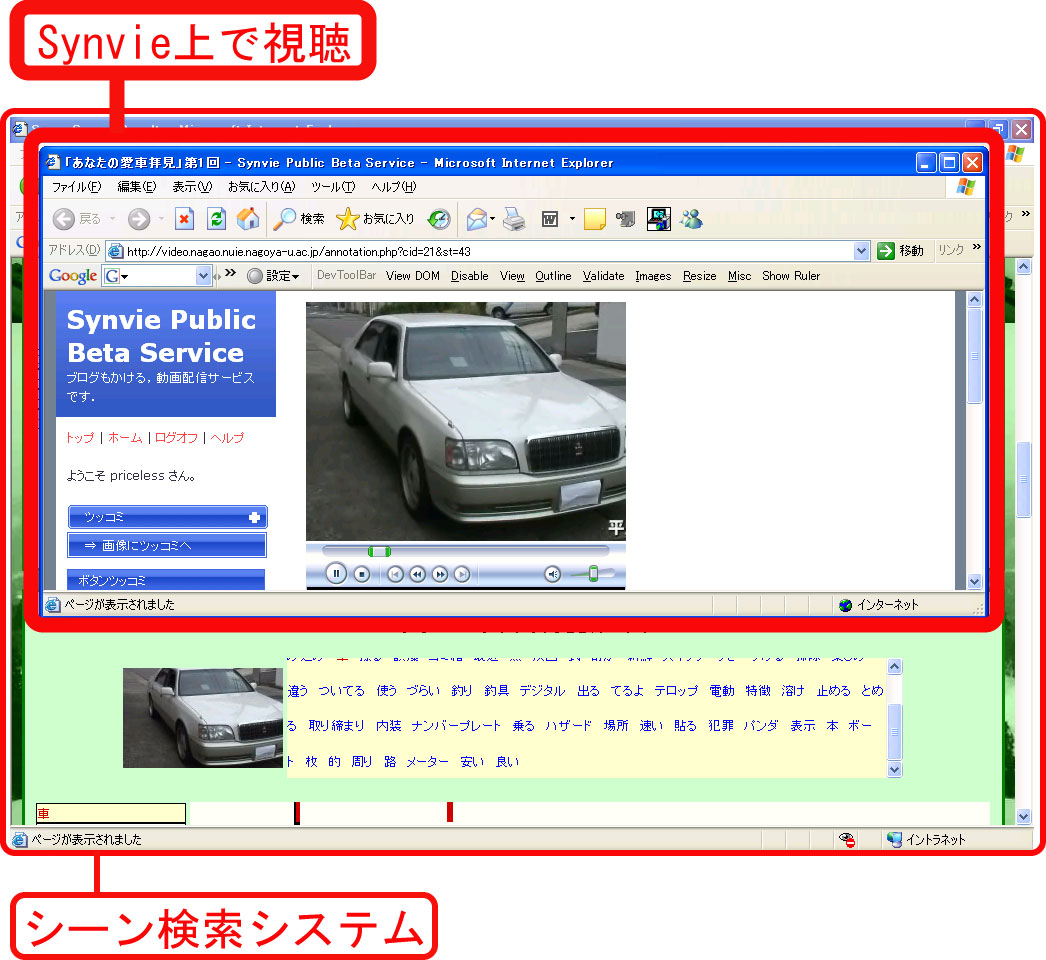Stop page loading with the red X icon
Image resolution: width=1046 pixels, height=960 pixels.
[184, 219]
